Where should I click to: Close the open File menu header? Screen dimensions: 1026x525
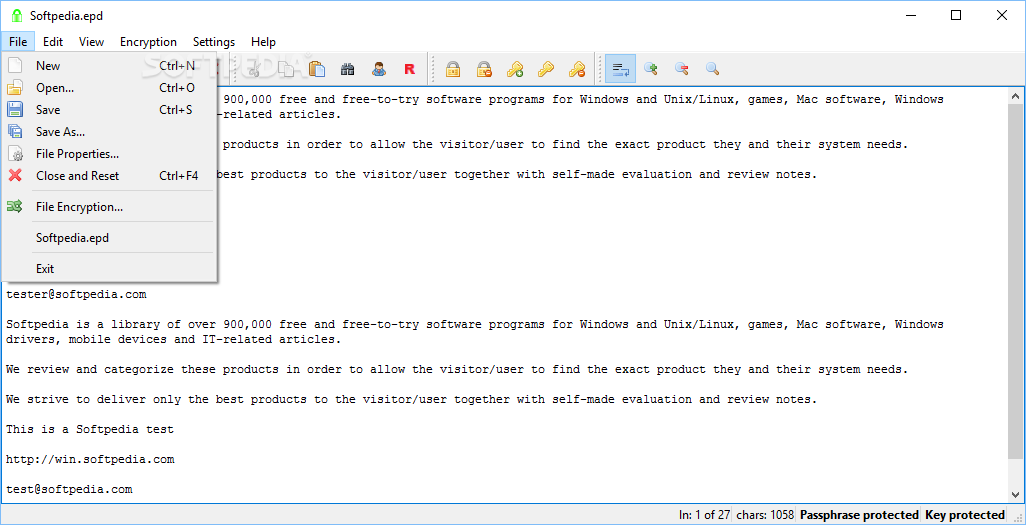coord(18,42)
